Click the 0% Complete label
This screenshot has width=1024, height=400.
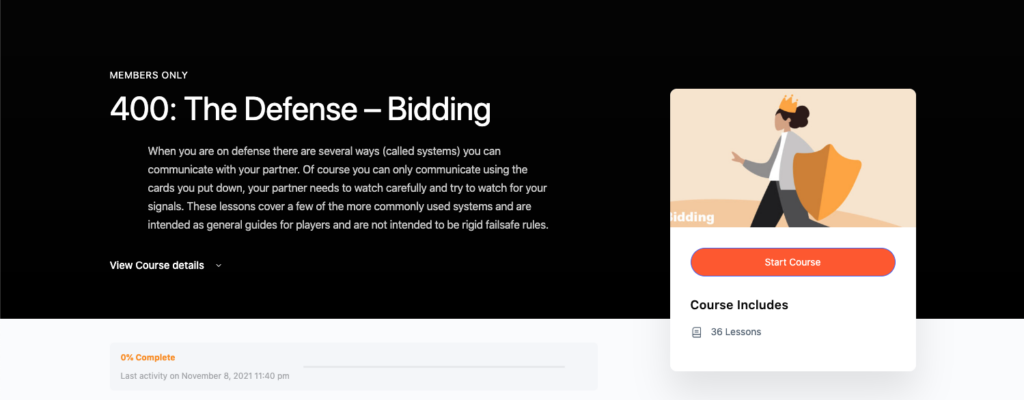(148, 358)
